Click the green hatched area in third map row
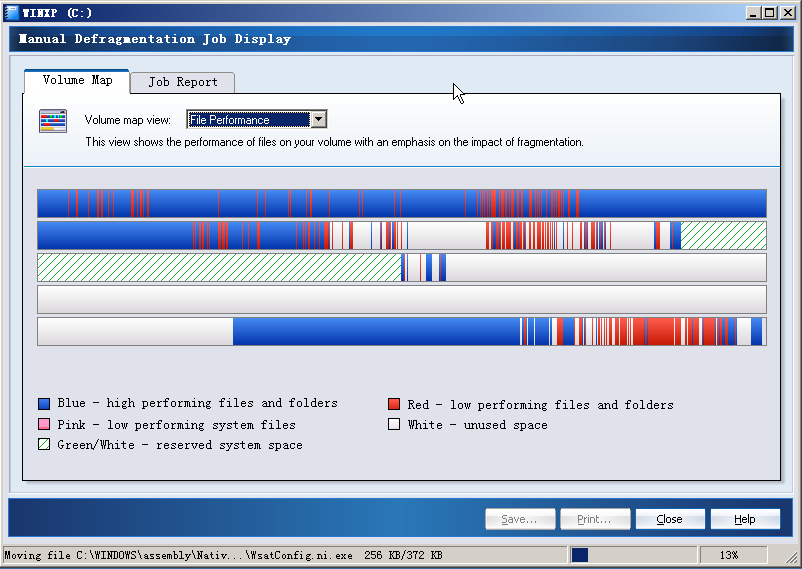Screen dimensions: 802x569 219,267
